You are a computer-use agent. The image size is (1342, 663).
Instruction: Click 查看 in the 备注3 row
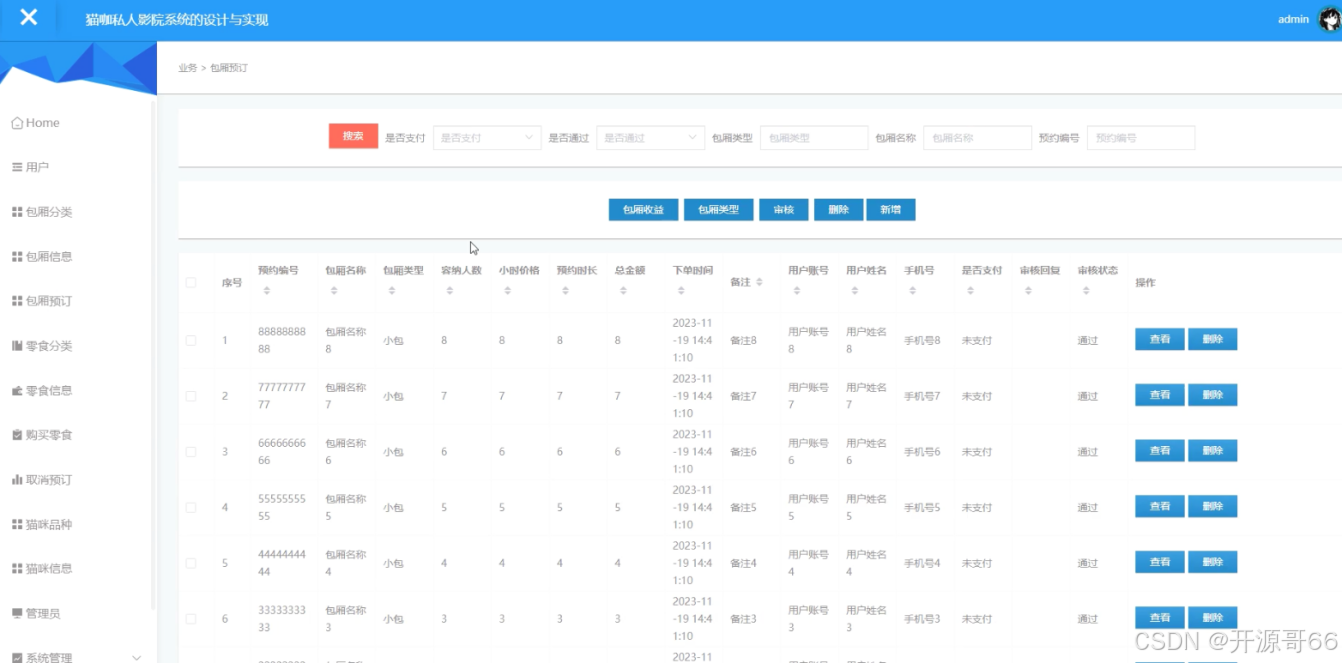[x=1160, y=618]
